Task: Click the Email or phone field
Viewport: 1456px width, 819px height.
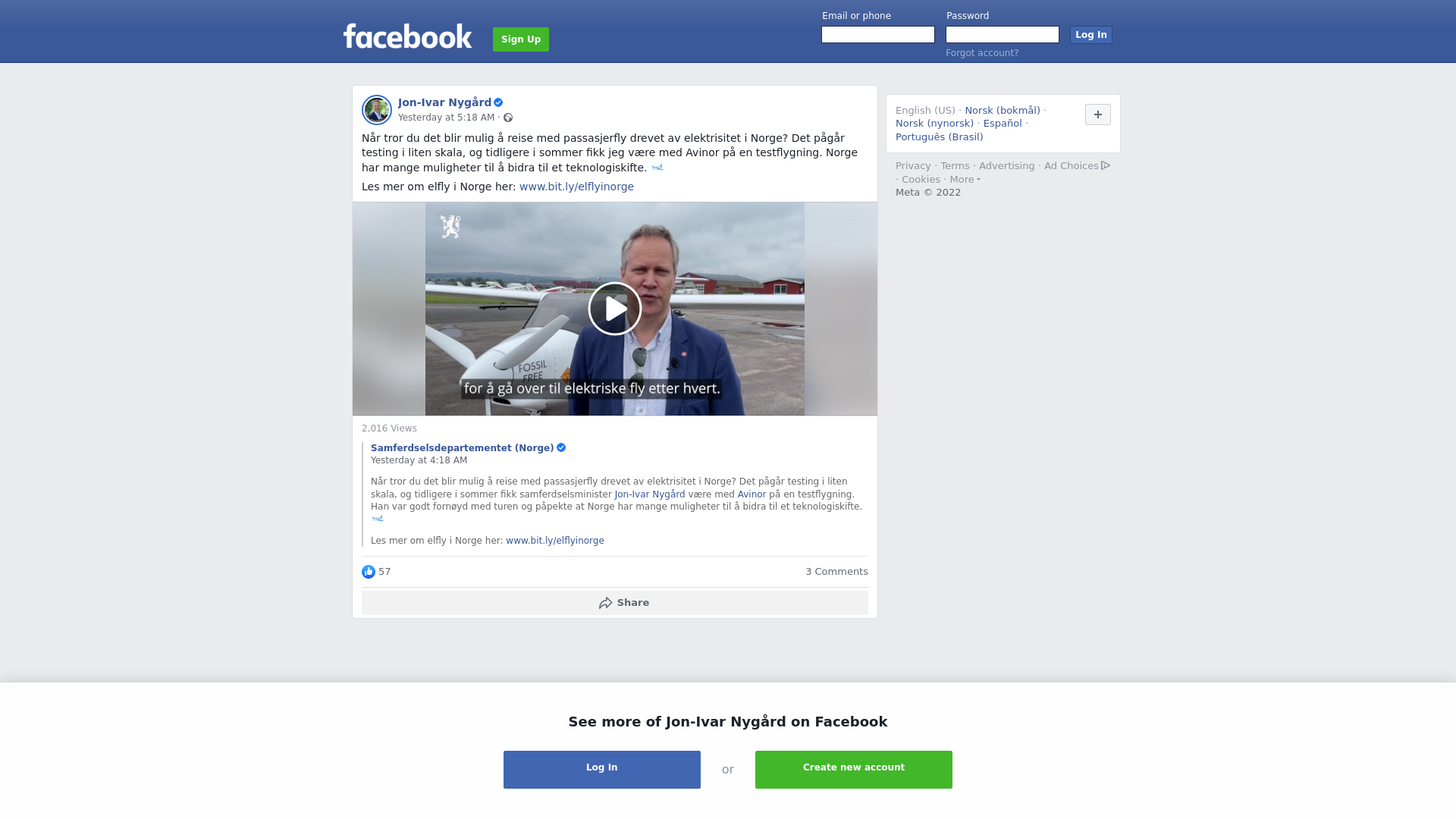Action: click(878, 35)
